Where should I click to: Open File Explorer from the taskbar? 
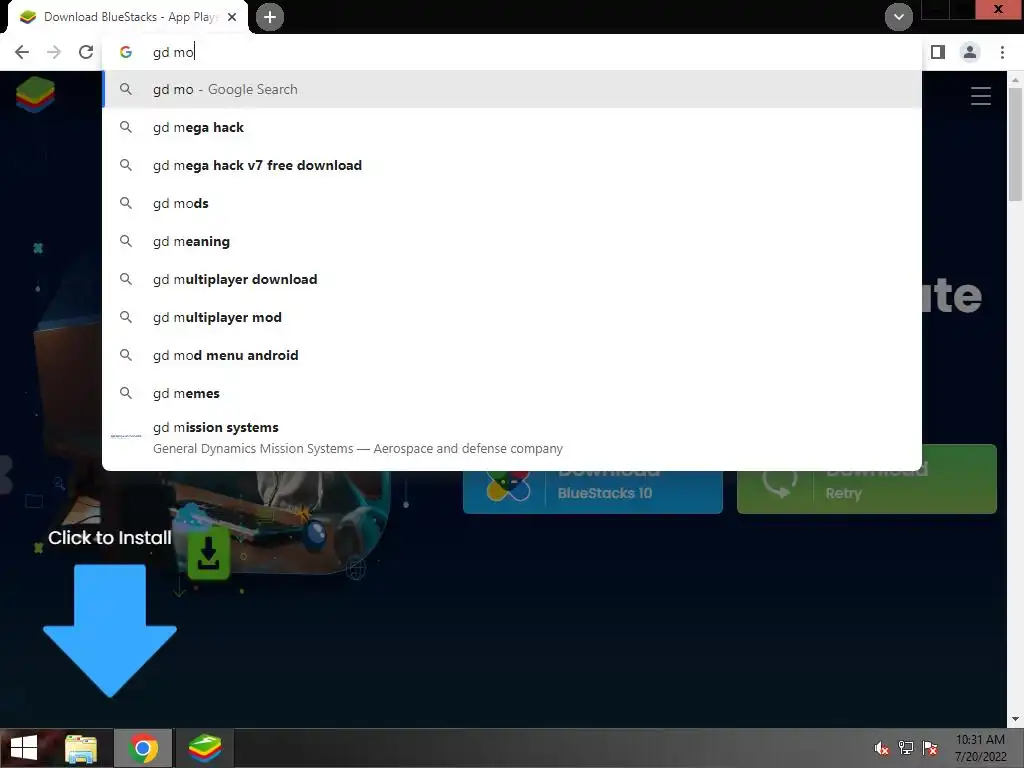[81, 748]
